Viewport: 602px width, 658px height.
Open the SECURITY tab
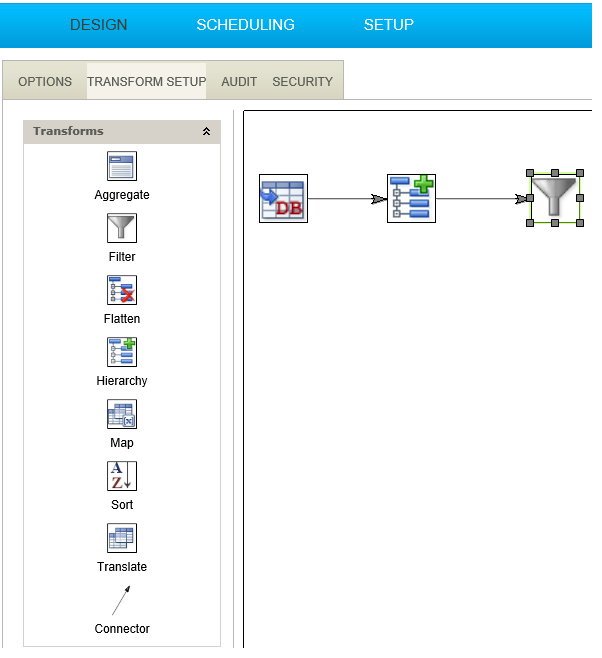pyautogui.click(x=302, y=82)
